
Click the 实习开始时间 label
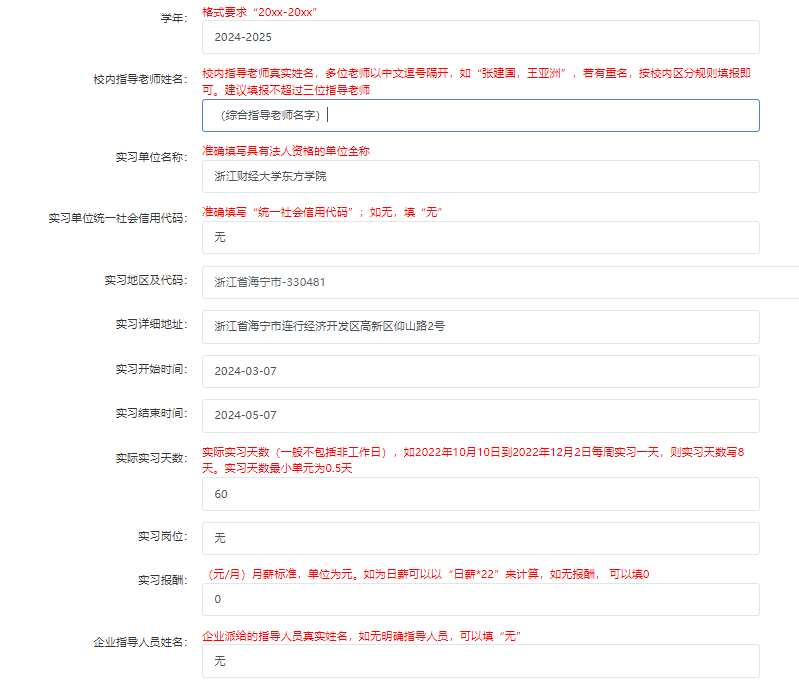pos(151,369)
